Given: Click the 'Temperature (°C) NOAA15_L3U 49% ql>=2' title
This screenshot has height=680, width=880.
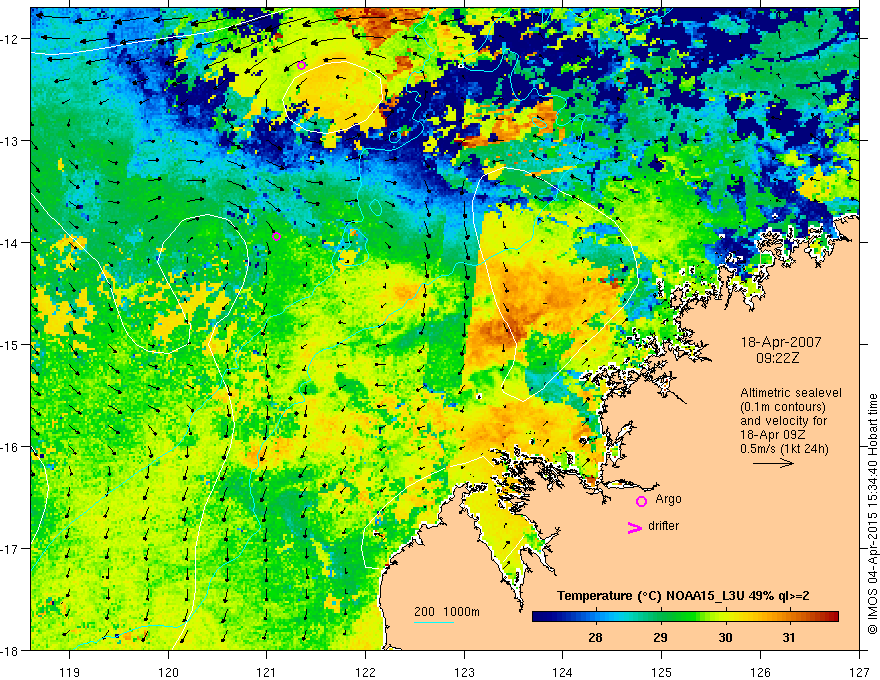Looking at the screenshot, I should pos(683,596).
